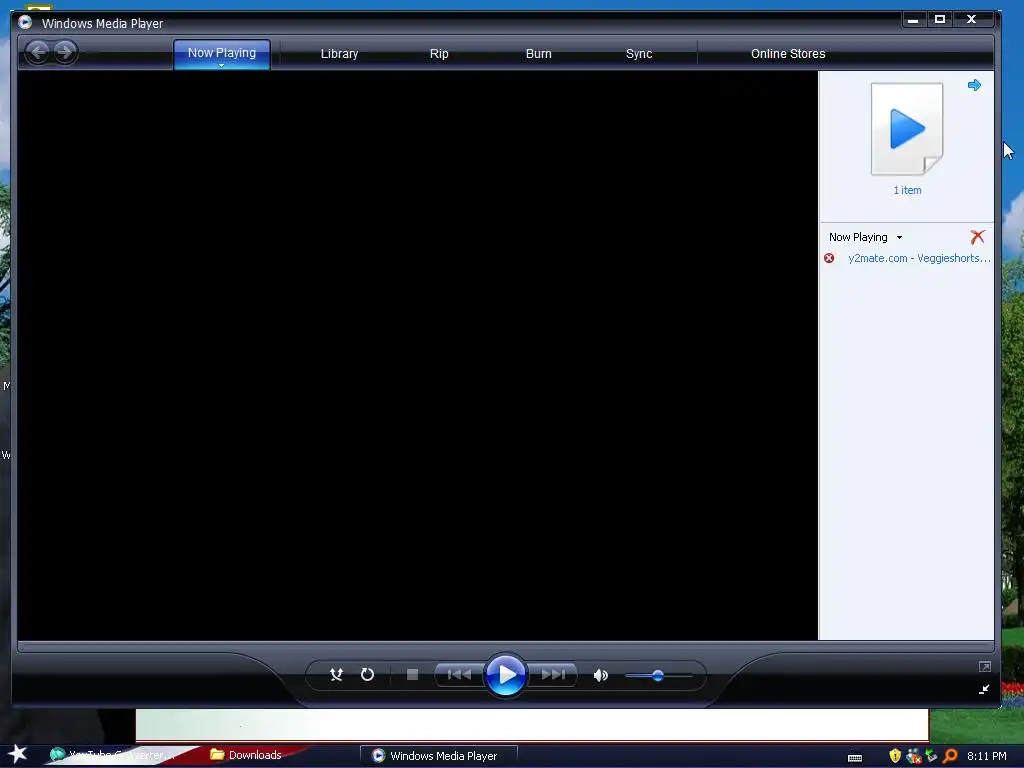Click the blue arrow in list pane
Screen dimensions: 1024x768
click(974, 85)
